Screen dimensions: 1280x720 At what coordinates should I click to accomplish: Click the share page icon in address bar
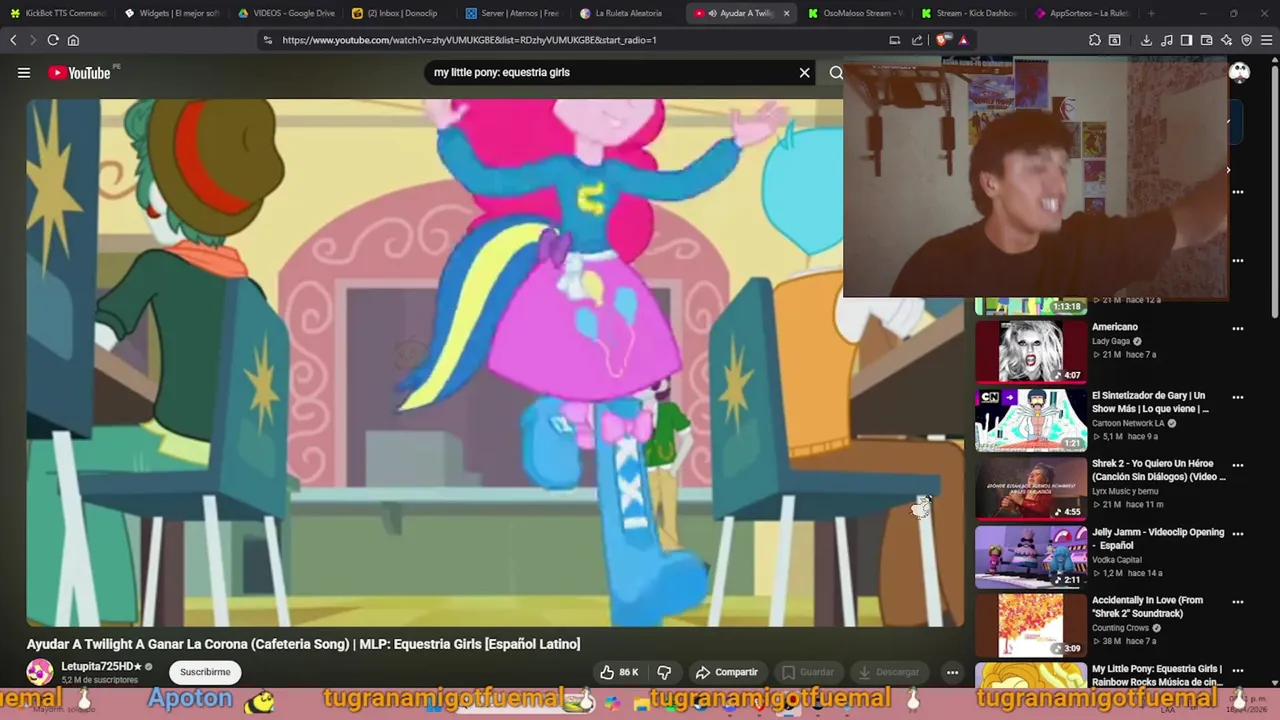[917, 40]
